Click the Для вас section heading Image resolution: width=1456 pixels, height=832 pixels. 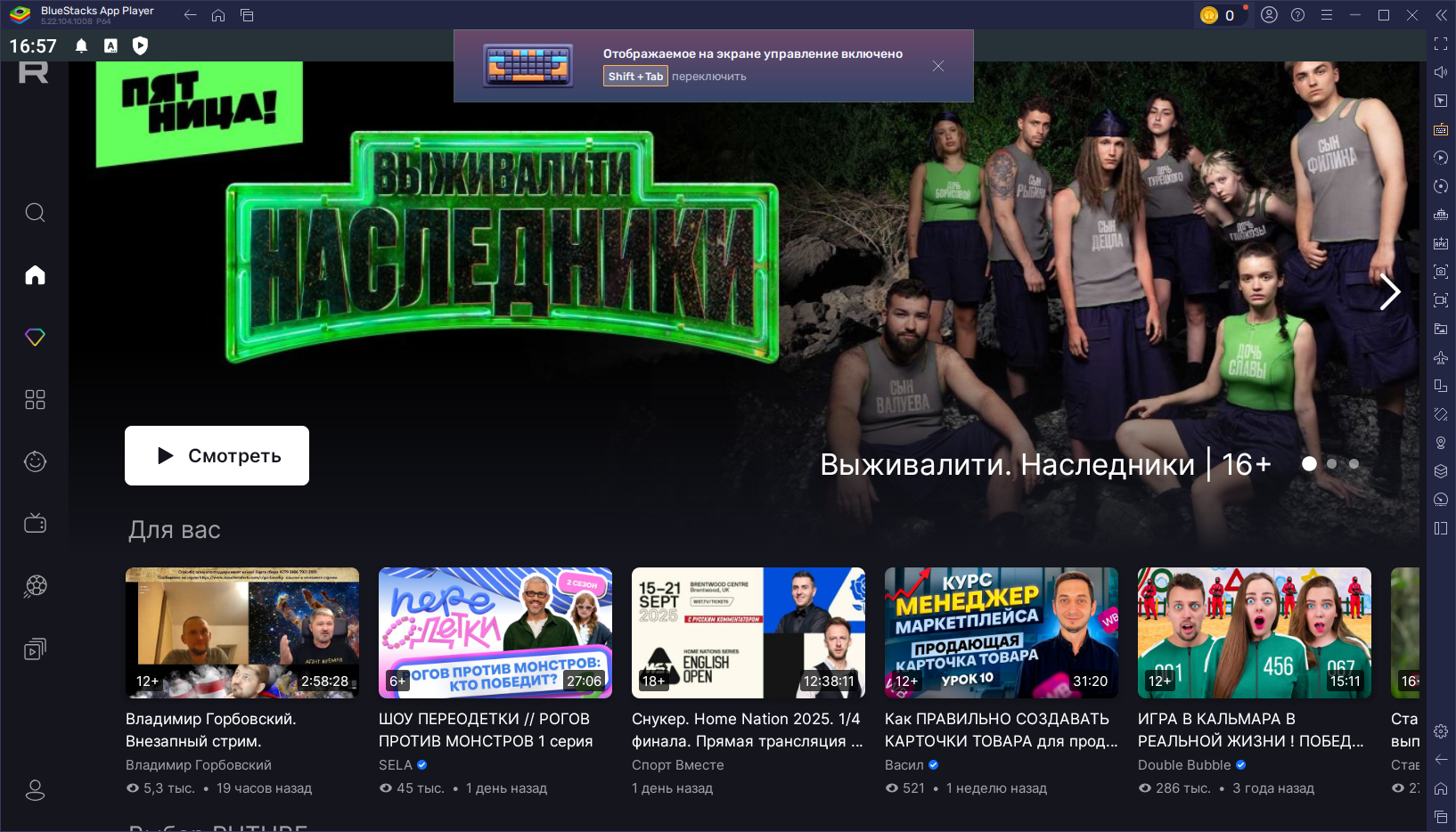point(175,530)
